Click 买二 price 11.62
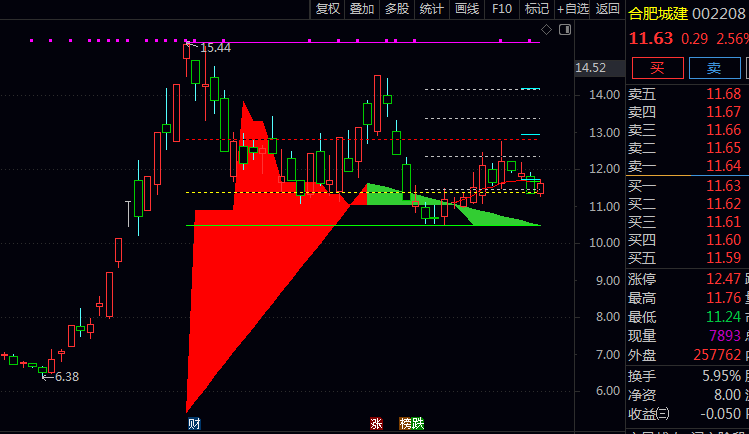 coord(724,204)
